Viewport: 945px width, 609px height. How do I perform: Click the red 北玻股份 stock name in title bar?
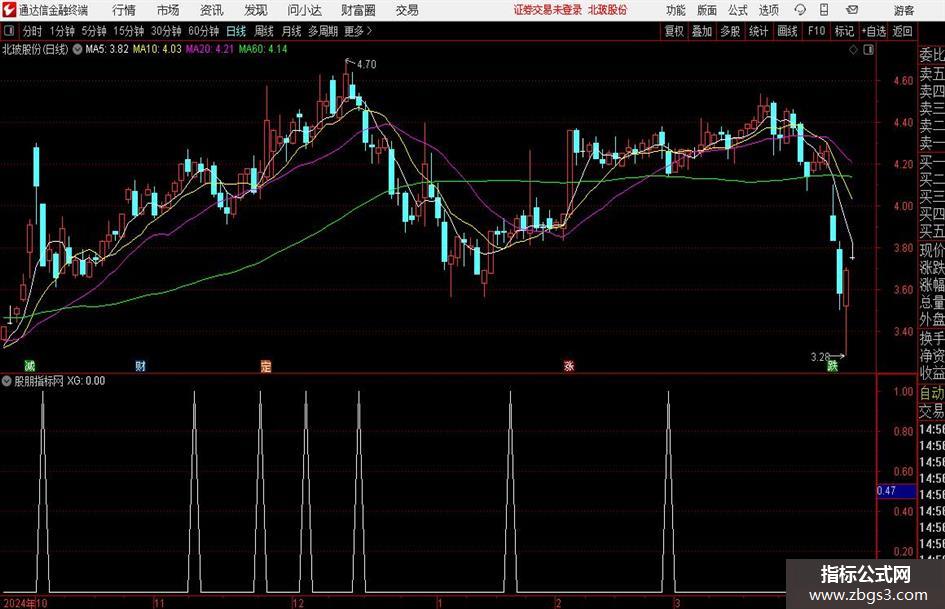[x=608, y=10]
